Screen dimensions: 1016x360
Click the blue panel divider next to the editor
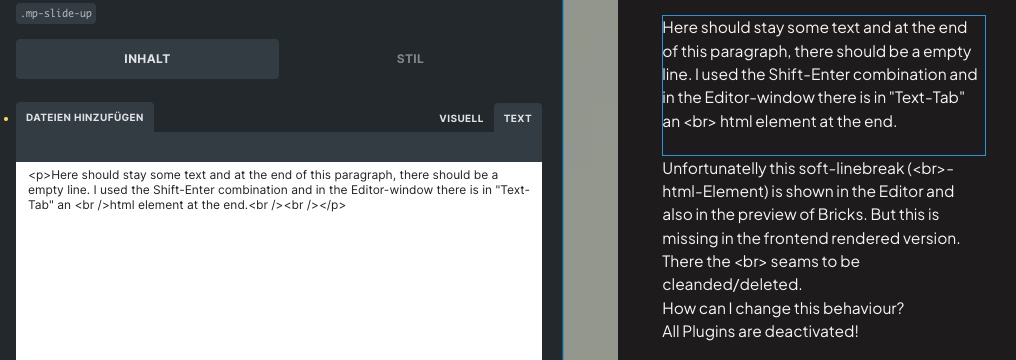coord(563,180)
